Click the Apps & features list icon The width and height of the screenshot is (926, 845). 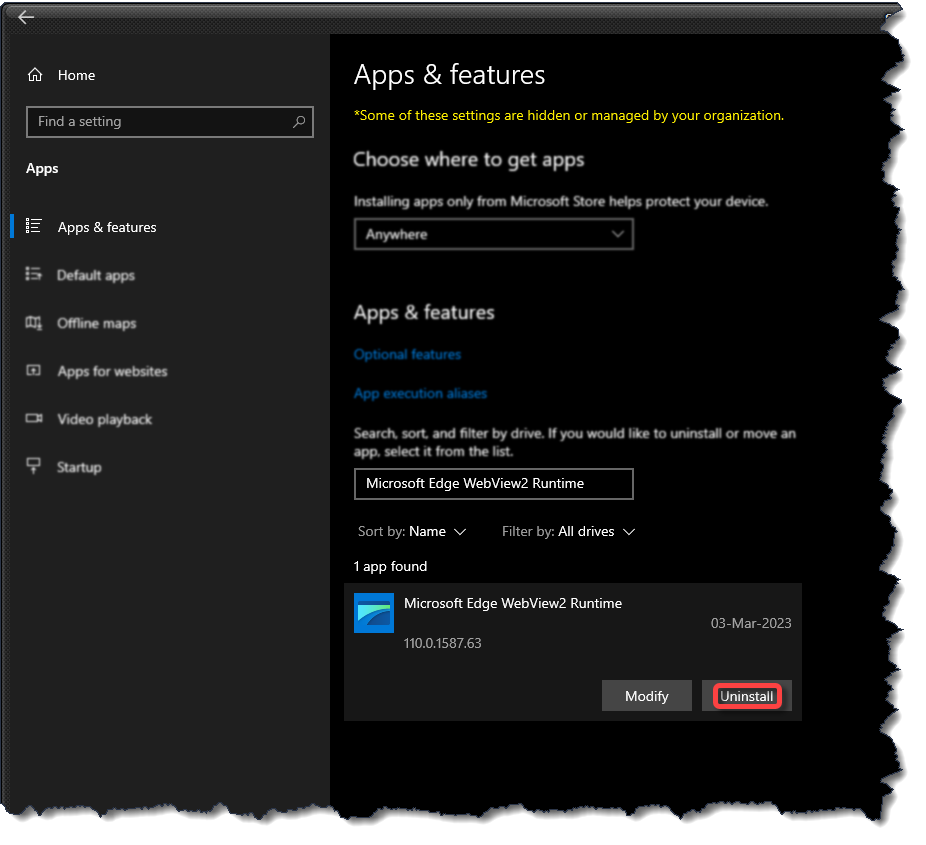pyautogui.click(x=34, y=226)
